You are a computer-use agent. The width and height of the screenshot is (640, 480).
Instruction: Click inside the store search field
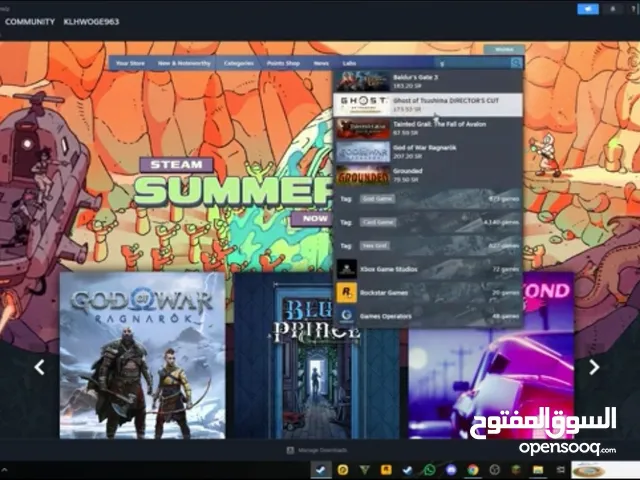point(473,63)
